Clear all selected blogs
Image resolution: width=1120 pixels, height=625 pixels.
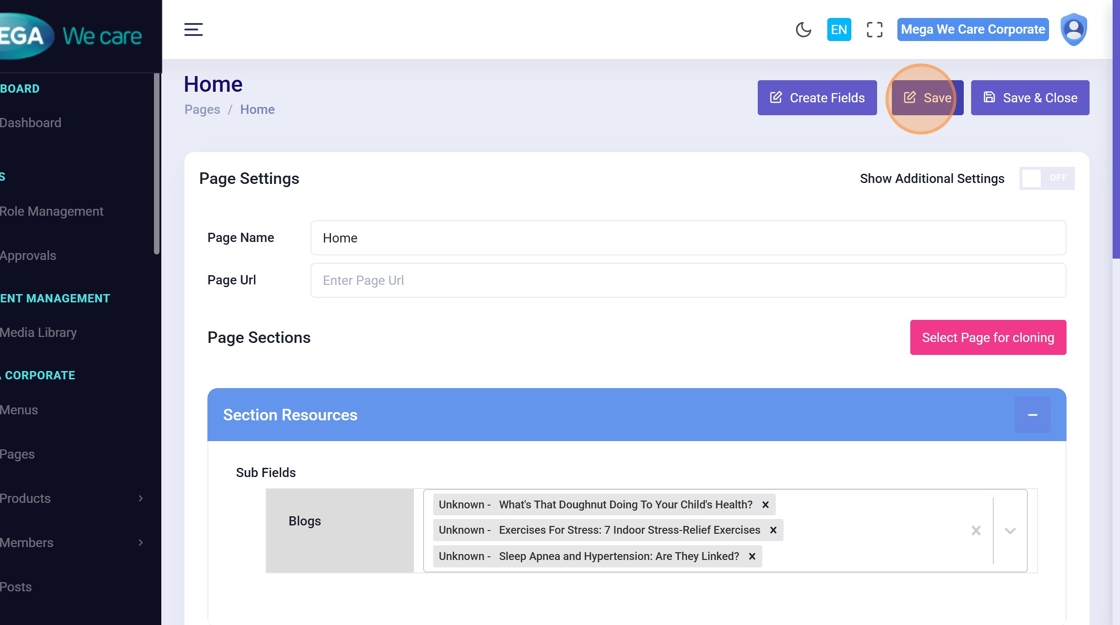(976, 530)
